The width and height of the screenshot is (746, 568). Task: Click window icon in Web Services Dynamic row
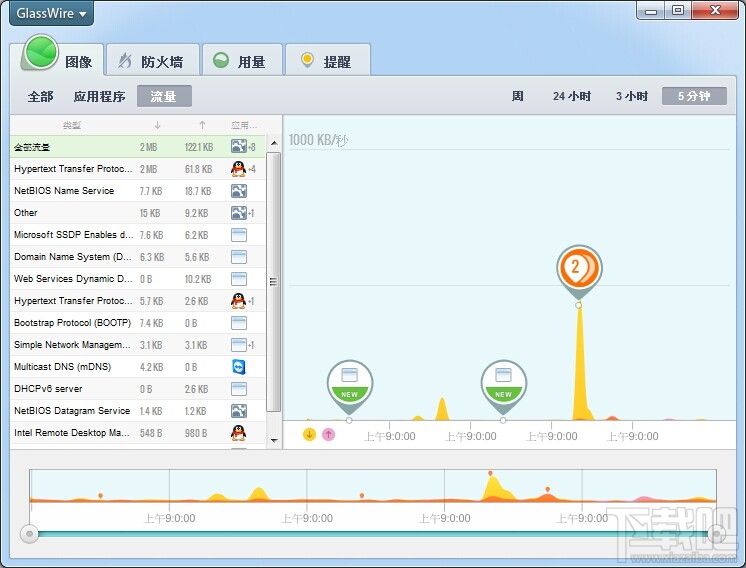pyautogui.click(x=239, y=279)
